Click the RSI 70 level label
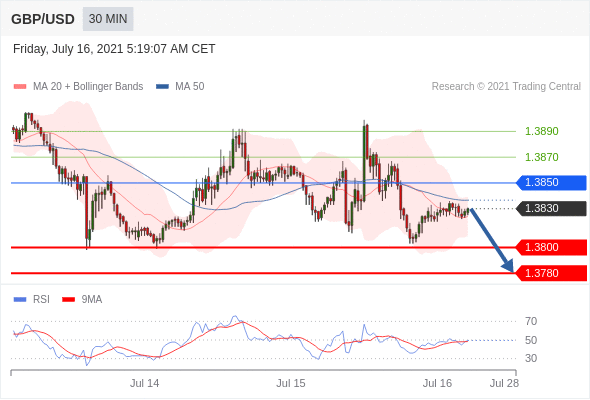The width and height of the screenshot is (590, 400). [x=531, y=321]
